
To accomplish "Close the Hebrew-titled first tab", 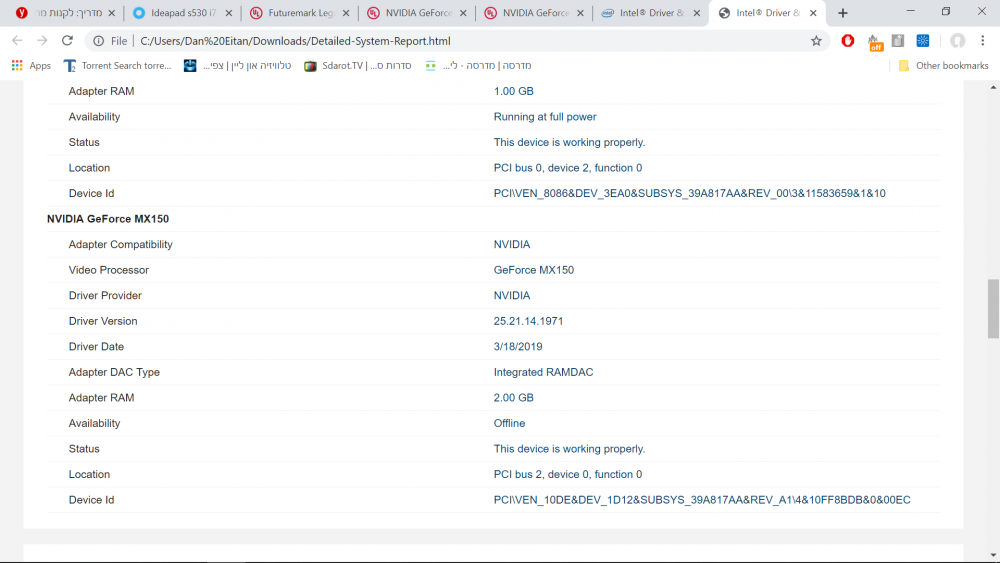I will coord(112,13).
